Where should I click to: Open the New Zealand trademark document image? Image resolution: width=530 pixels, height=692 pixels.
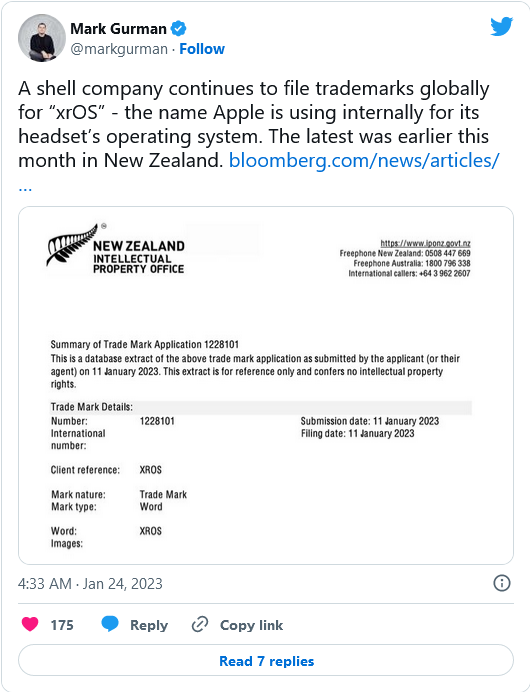266,385
